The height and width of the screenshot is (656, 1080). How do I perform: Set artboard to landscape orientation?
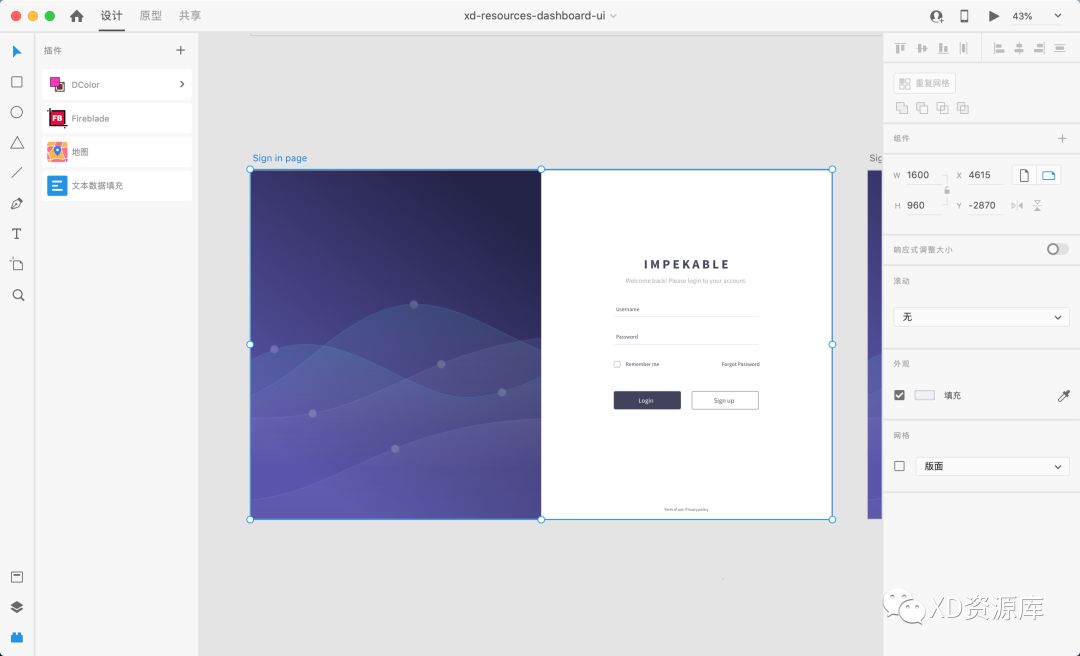pos(1048,175)
